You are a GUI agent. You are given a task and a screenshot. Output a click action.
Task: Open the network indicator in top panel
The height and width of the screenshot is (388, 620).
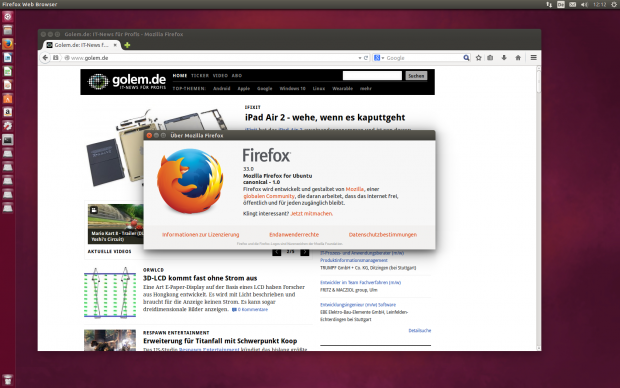coord(549,4)
